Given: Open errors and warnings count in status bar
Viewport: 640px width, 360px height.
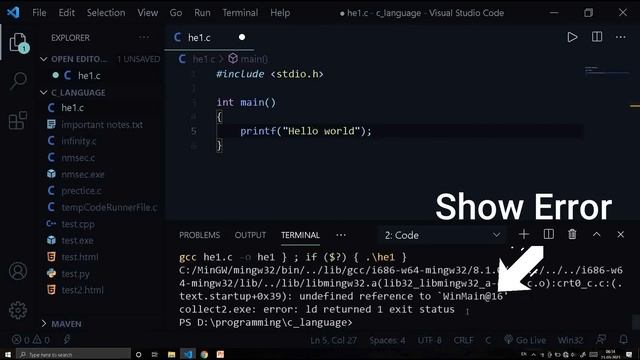Looking at the screenshot, I should point(31,340).
